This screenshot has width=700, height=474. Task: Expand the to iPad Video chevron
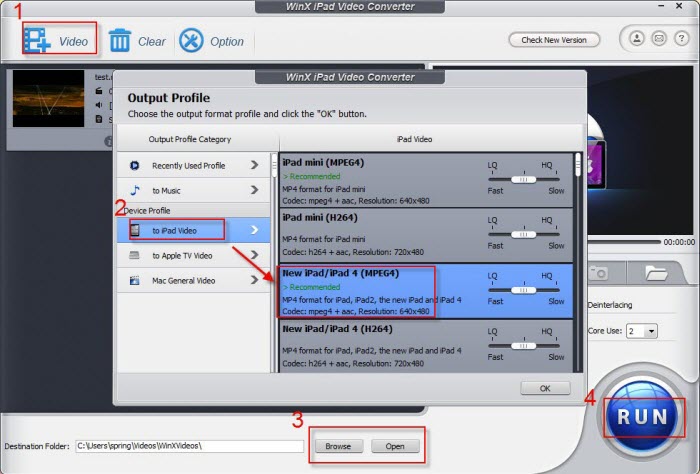254,230
